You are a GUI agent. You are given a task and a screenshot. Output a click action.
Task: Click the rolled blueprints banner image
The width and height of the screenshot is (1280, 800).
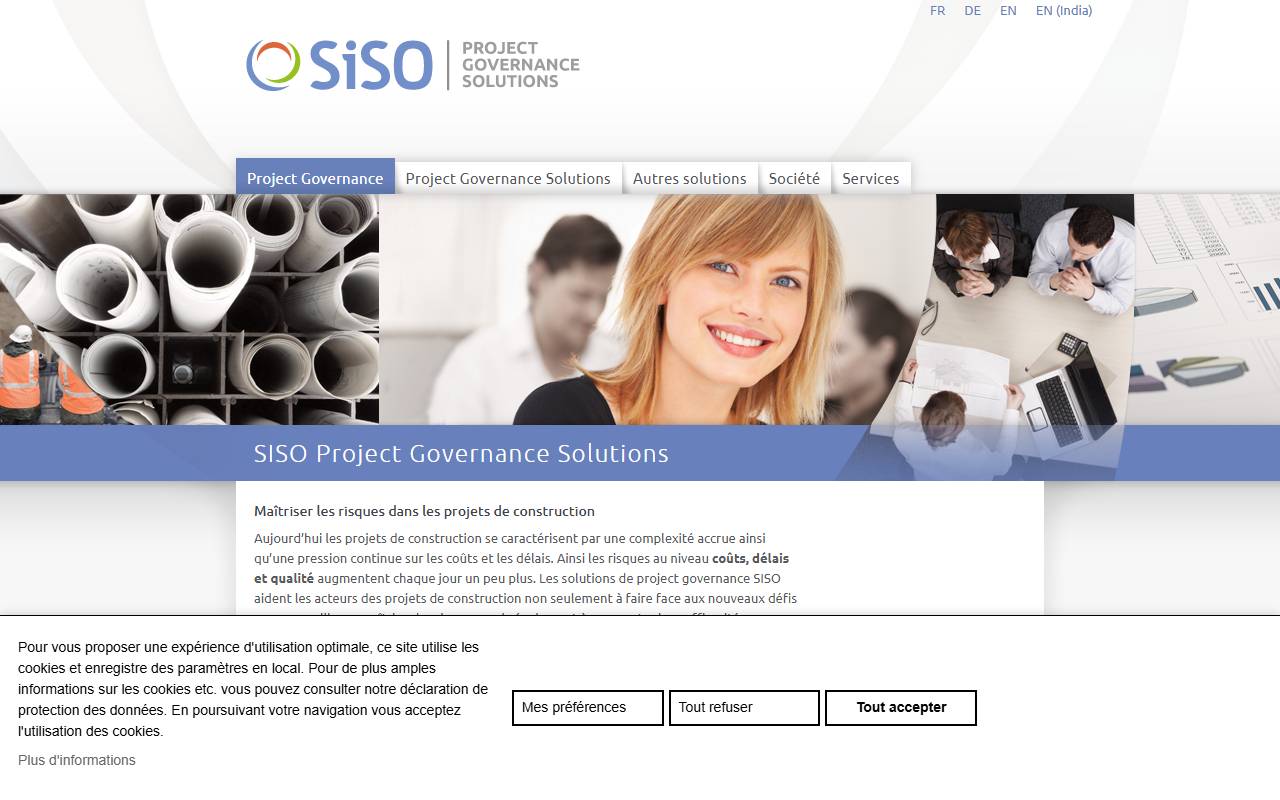[189, 309]
